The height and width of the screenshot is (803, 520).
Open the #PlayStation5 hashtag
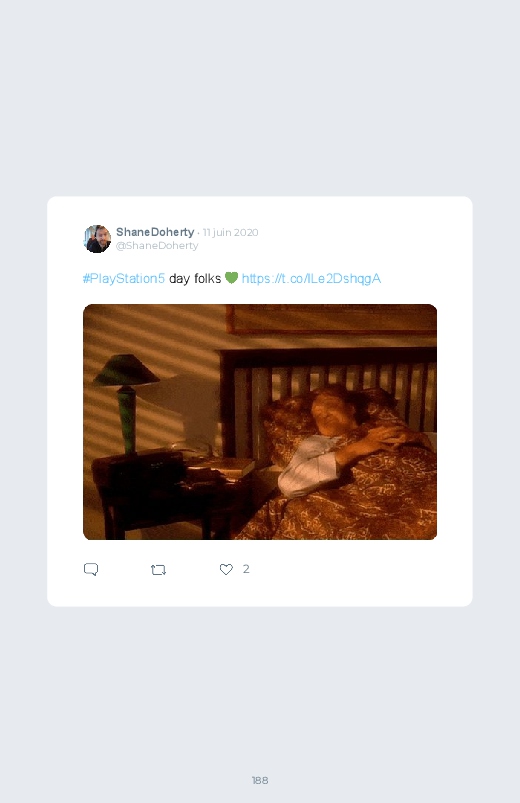pos(123,279)
